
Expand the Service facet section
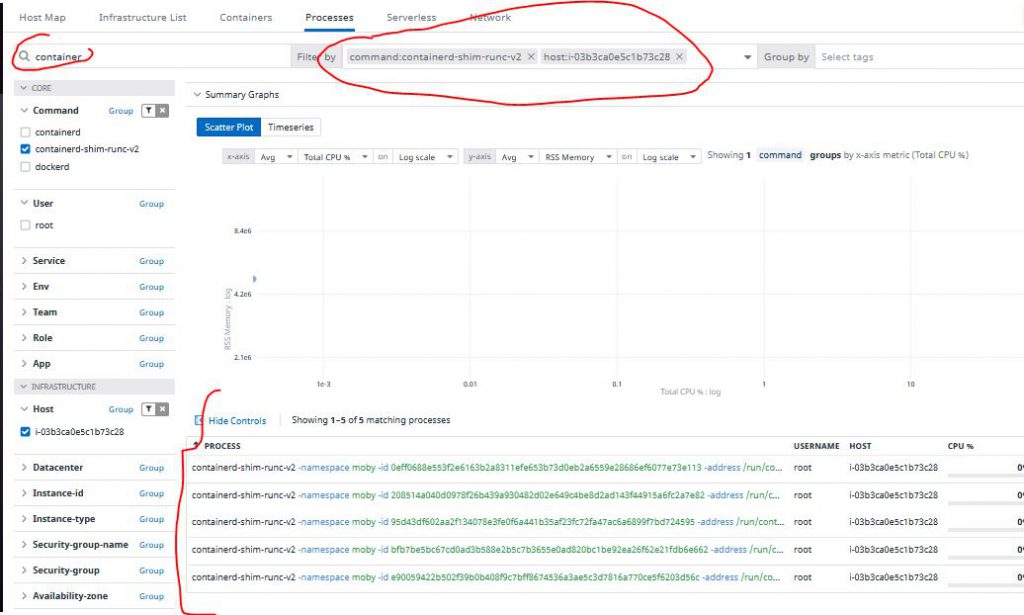click(25, 261)
